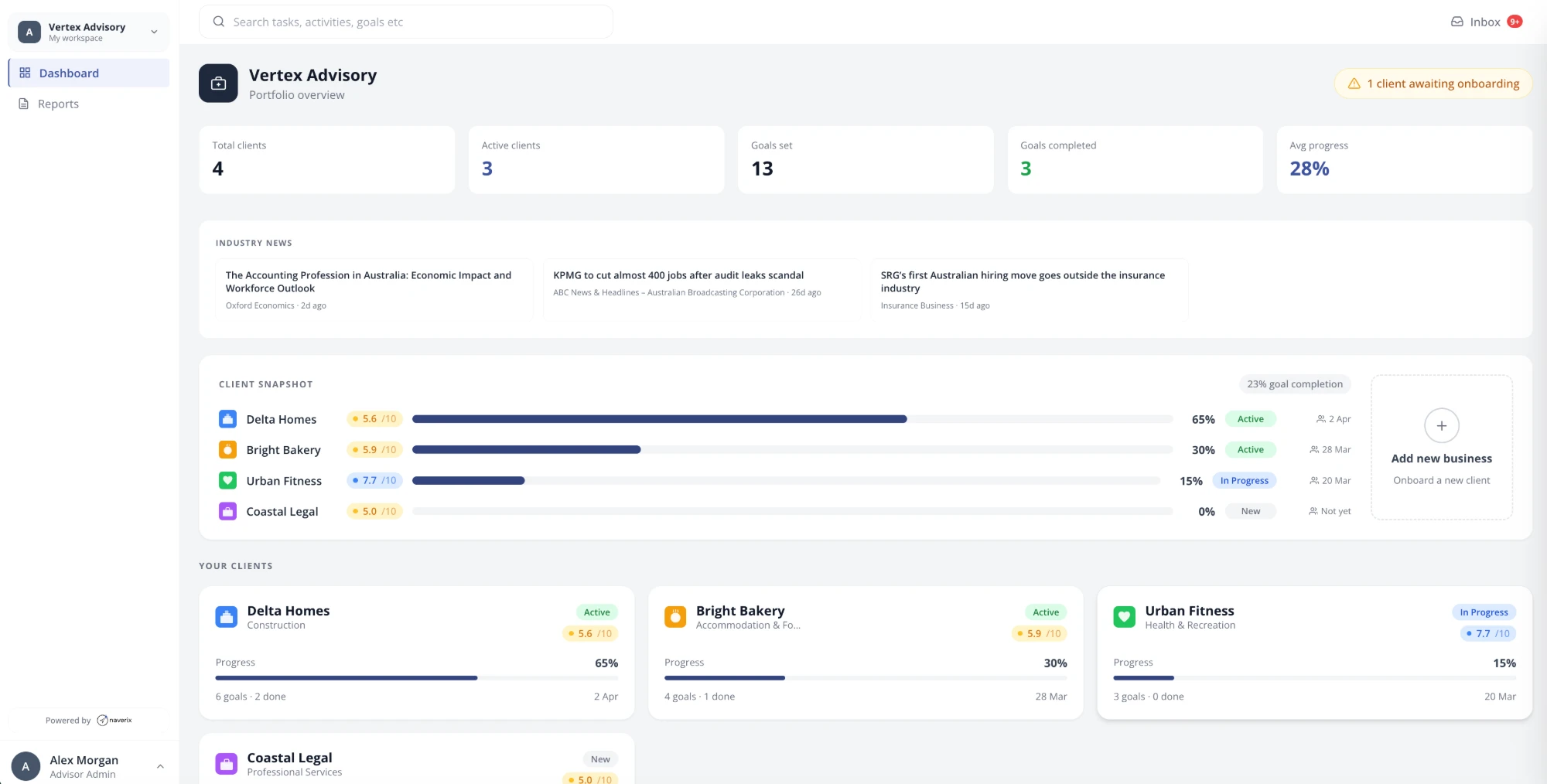Viewport: 1547px width, 784px height.
Task: Open the KPMG job cuts news article
Action: click(x=702, y=290)
